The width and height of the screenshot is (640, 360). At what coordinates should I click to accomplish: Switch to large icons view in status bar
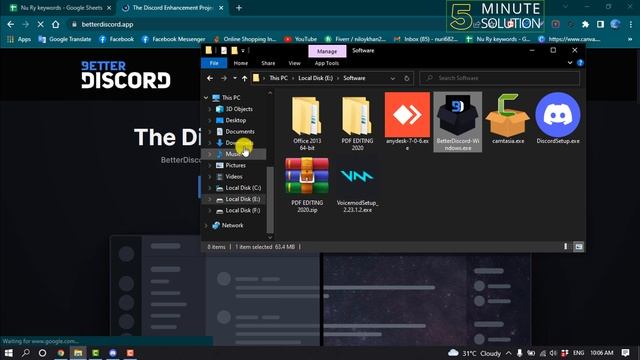578,247
